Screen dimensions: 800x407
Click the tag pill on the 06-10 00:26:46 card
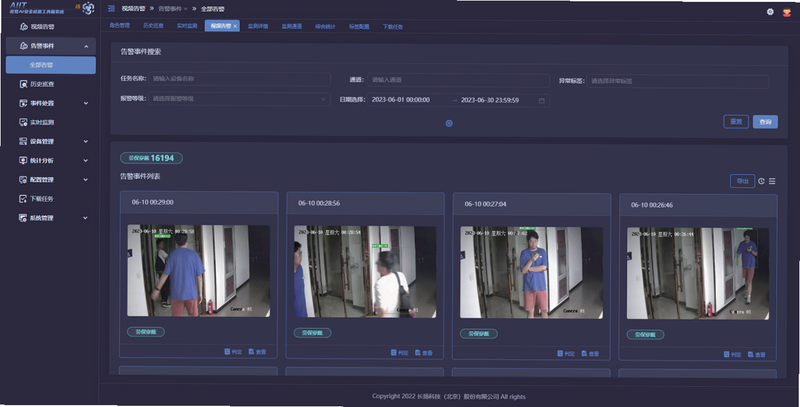(645, 335)
